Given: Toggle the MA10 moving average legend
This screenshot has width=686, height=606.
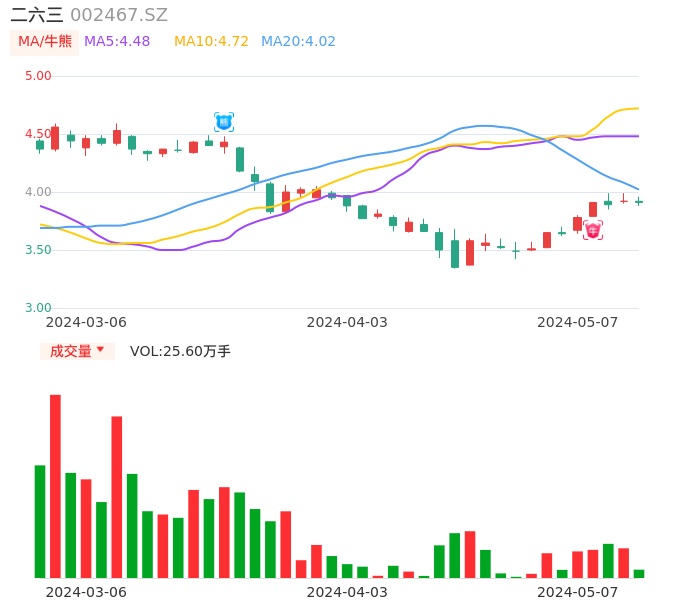Looking at the screenshot, I should [x=211, y=42].
